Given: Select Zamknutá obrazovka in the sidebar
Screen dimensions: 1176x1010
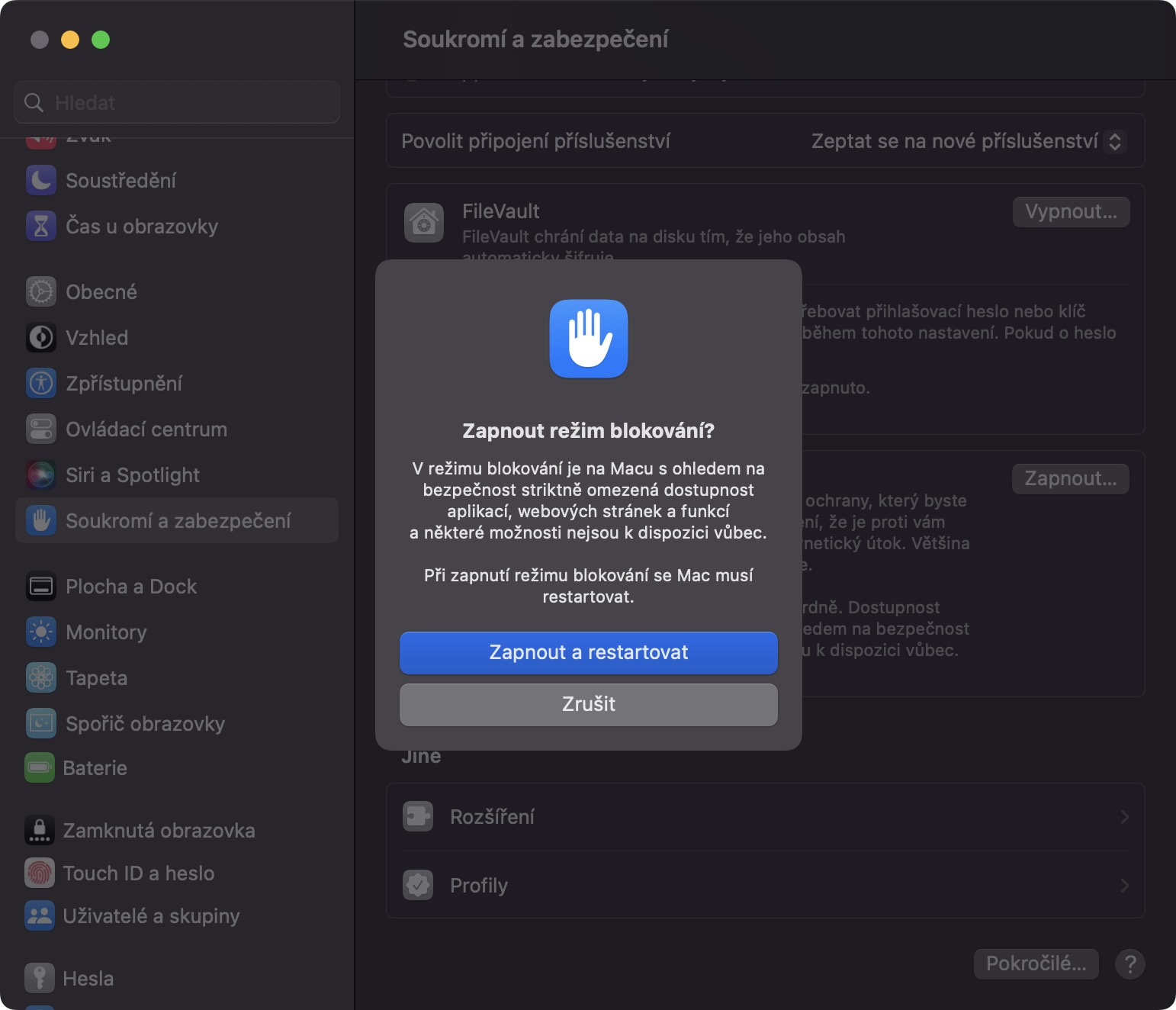Looking at the screenshot, I should pyautogui.click(x=159, y=831).
